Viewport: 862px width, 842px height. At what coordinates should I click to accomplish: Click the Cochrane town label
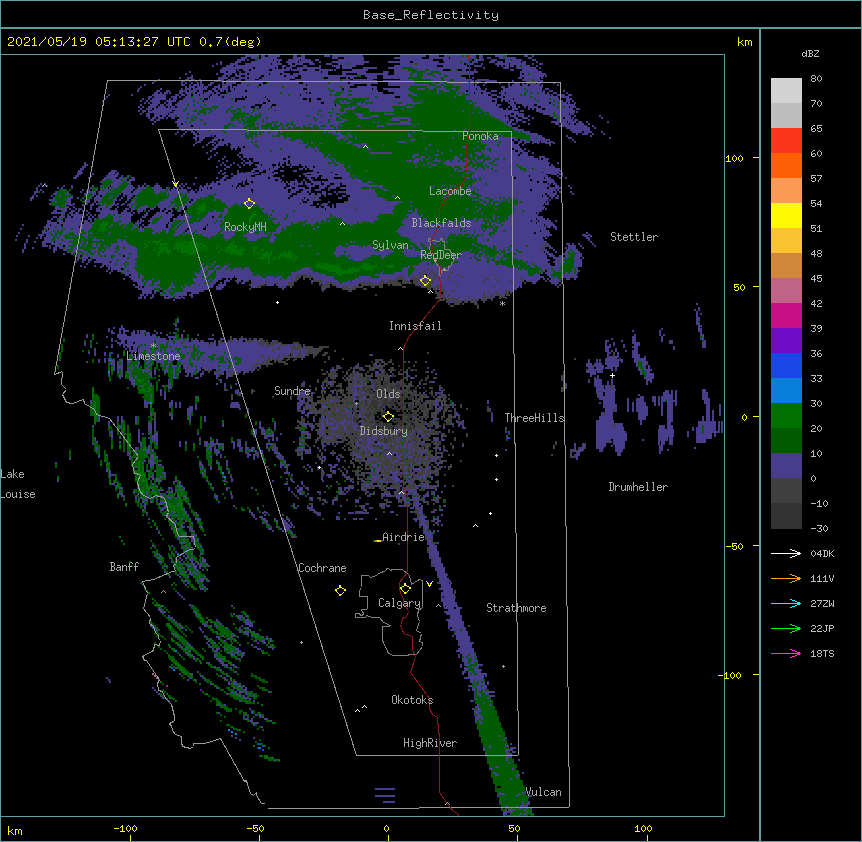click(x=322, y=568)
